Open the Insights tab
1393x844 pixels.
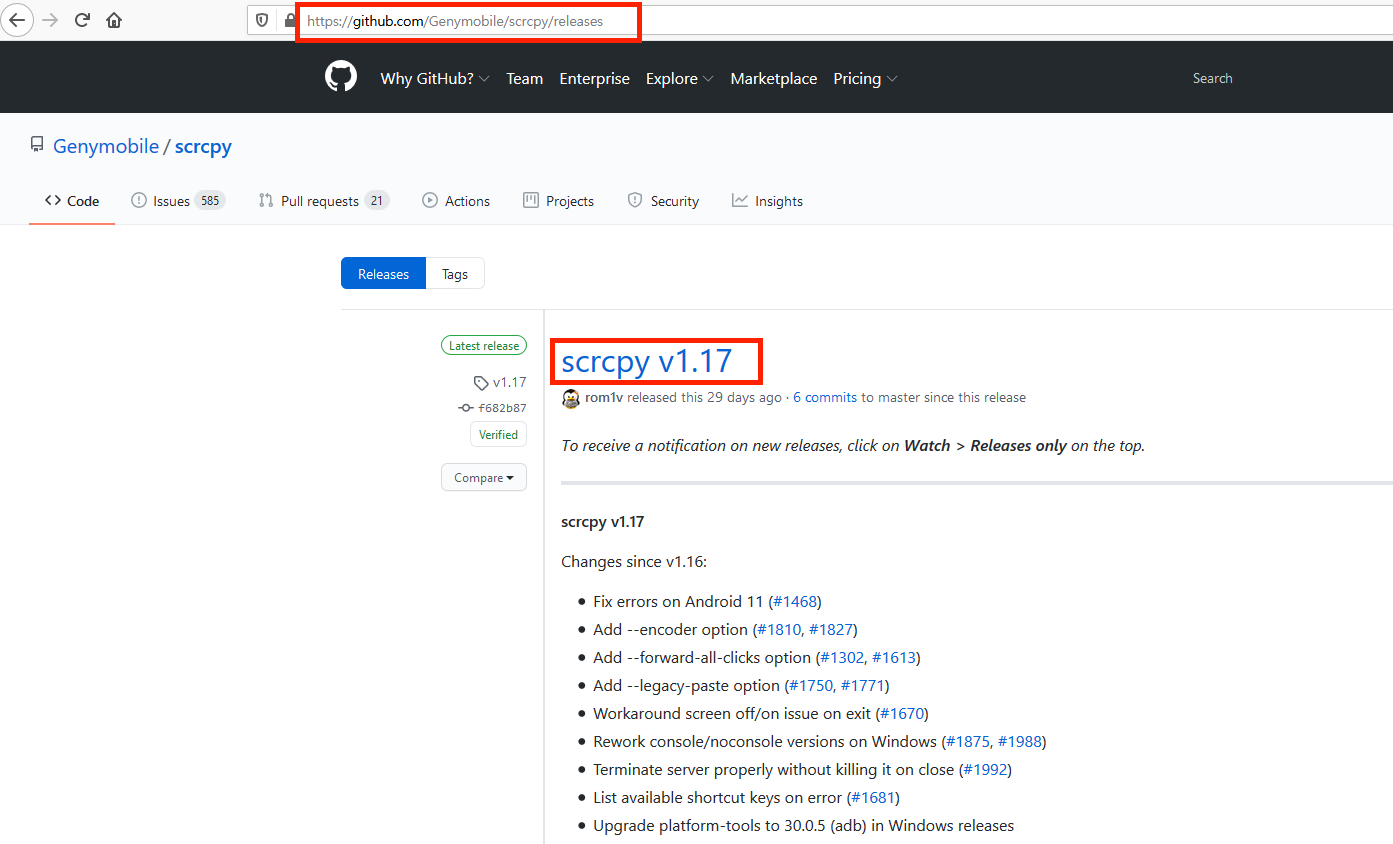coord(767,201)
